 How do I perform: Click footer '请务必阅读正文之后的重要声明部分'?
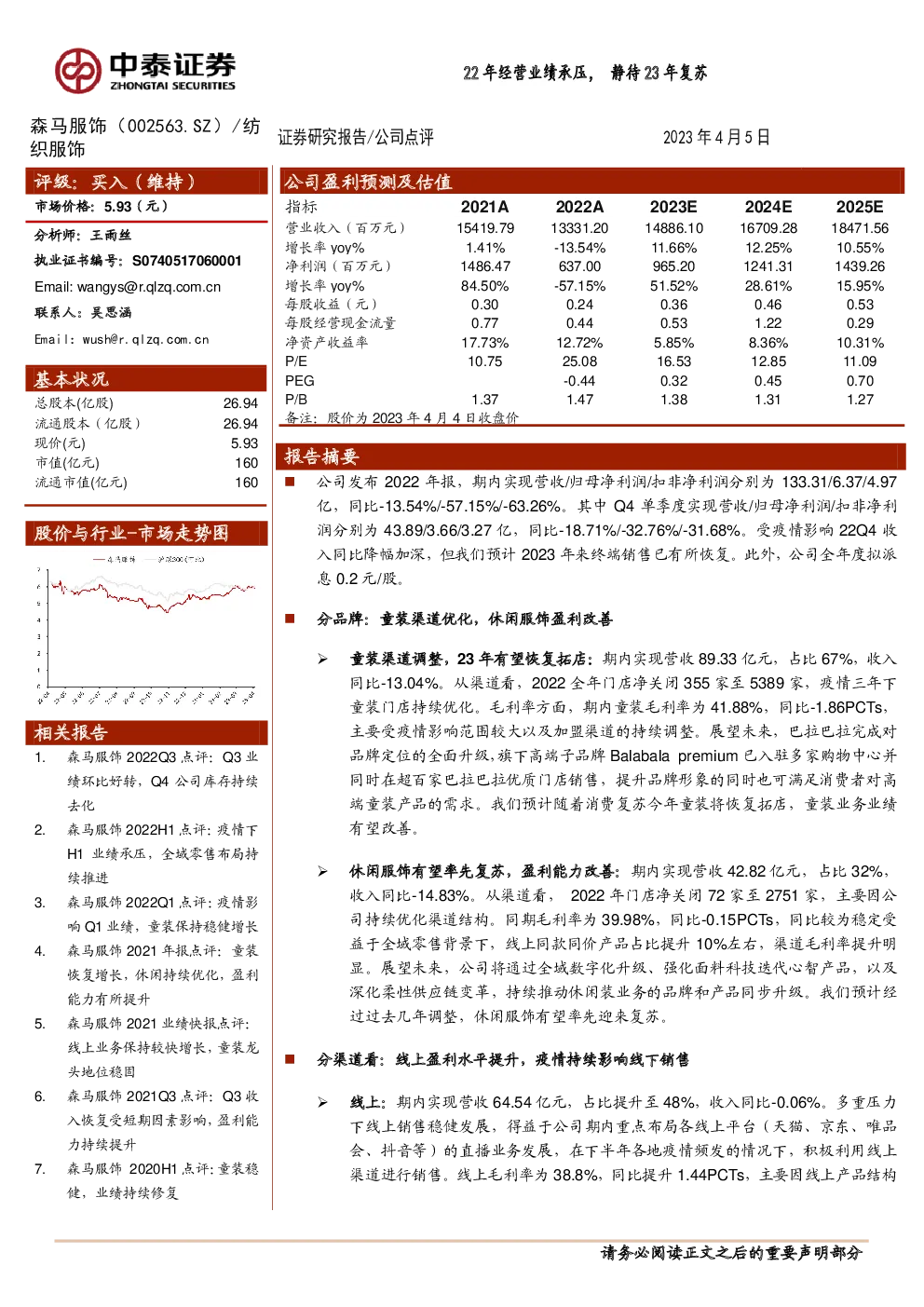732,1253
